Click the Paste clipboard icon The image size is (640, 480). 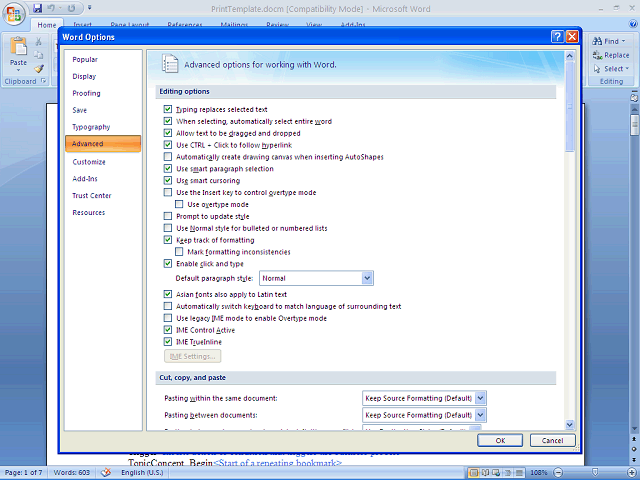18,46
